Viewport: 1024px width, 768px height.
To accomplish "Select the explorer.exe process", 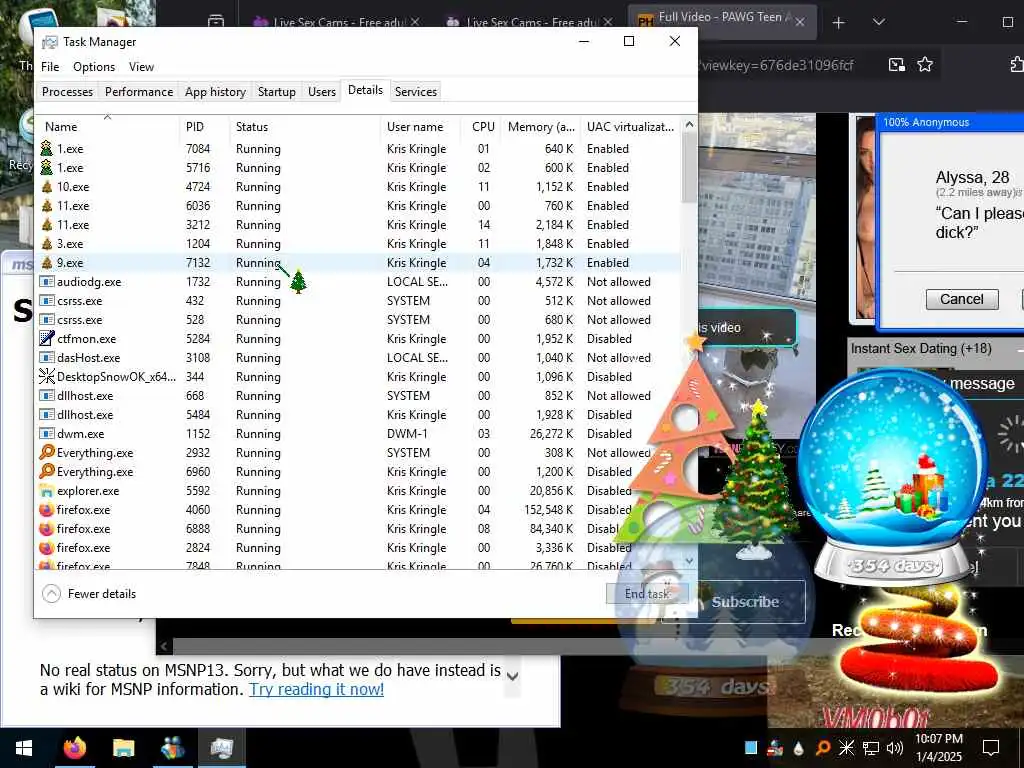I will (x=359, y=490).
